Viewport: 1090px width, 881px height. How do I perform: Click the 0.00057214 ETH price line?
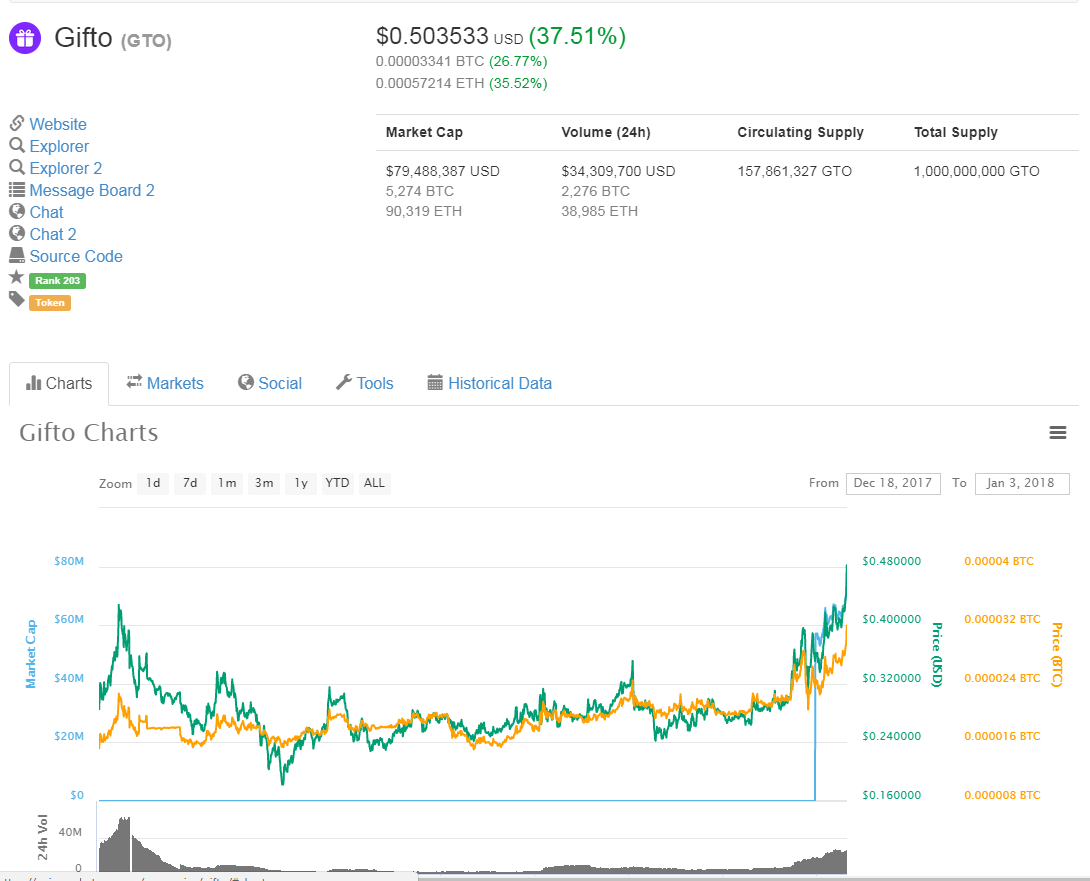click(x=462, y=83)
